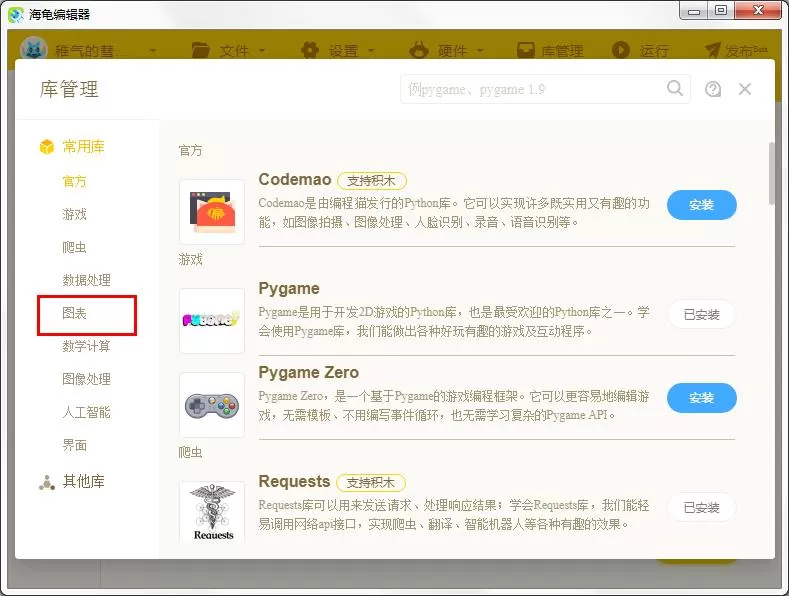Select the 常用库 cube icon
Screen dimensions: 789x596
pyautogui.click(x=47, y=146)
